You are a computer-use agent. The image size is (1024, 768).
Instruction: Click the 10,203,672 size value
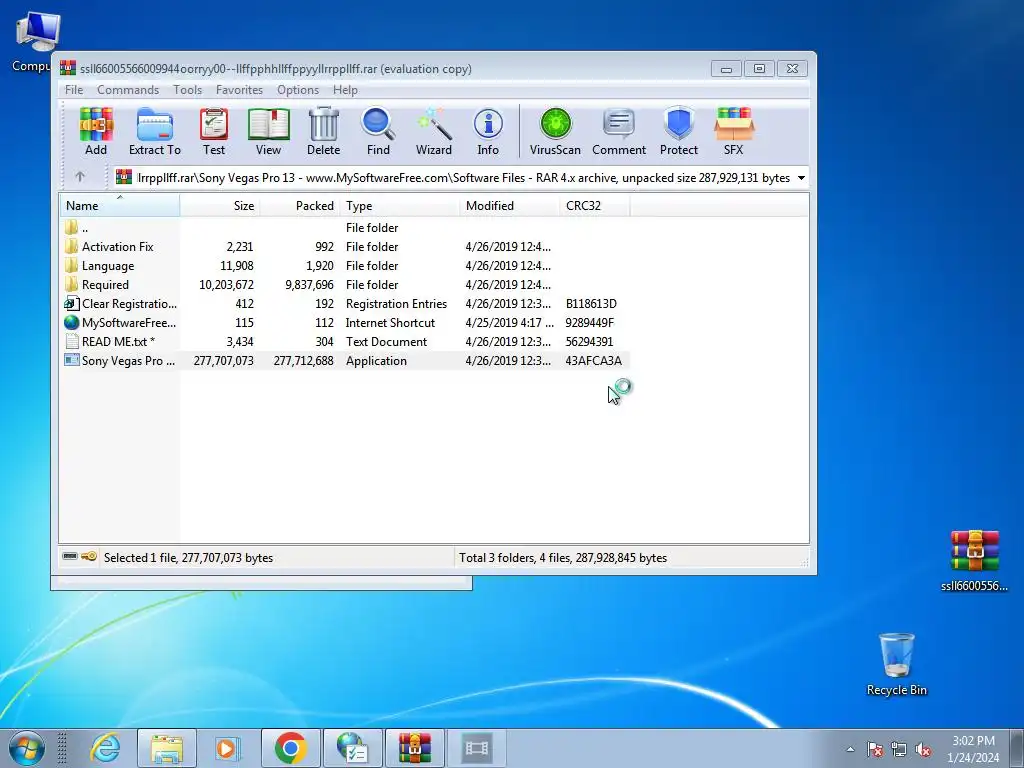[x=226, y=285]
